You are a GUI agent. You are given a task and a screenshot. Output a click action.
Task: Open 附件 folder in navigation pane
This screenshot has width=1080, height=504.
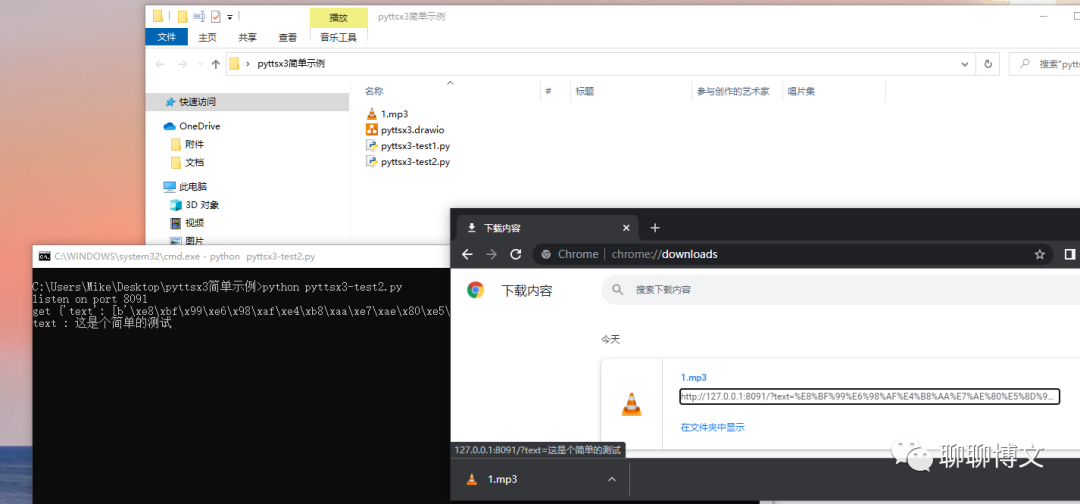195,145
